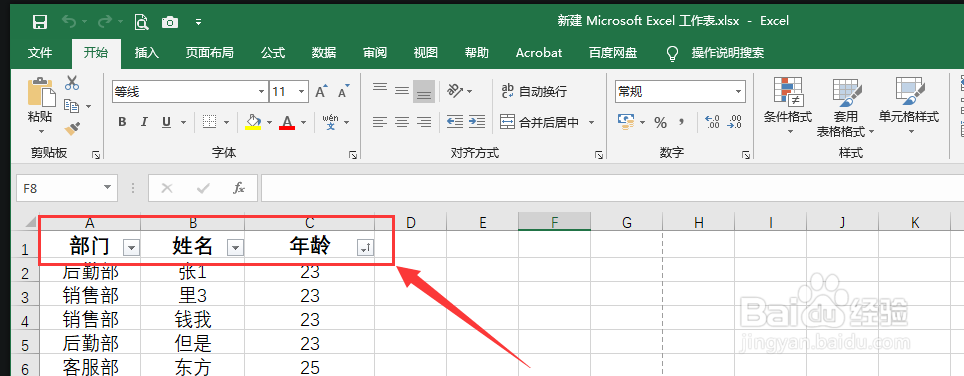Click the camera screenshot icon

pos(170,23)
